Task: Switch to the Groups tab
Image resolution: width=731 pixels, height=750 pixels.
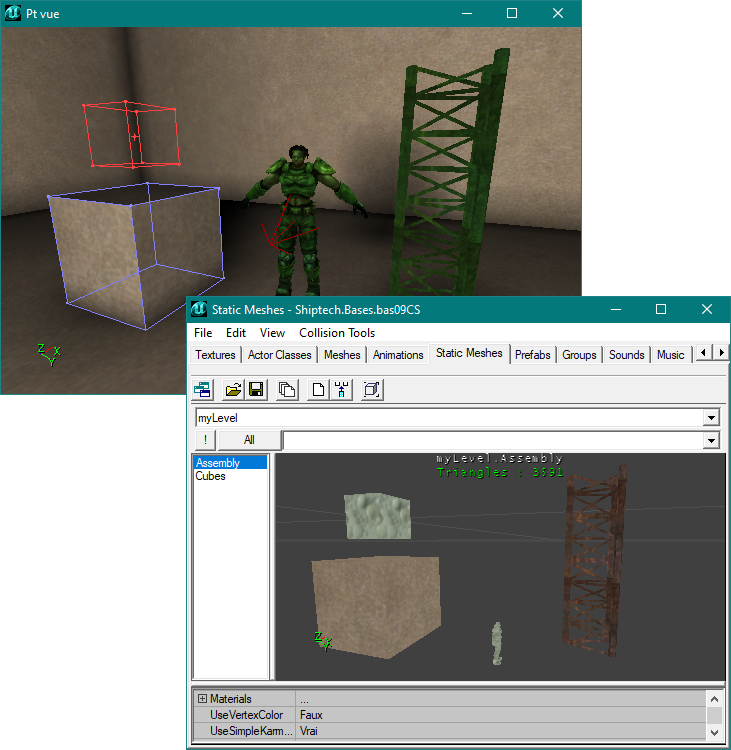Action: (579, 355)
